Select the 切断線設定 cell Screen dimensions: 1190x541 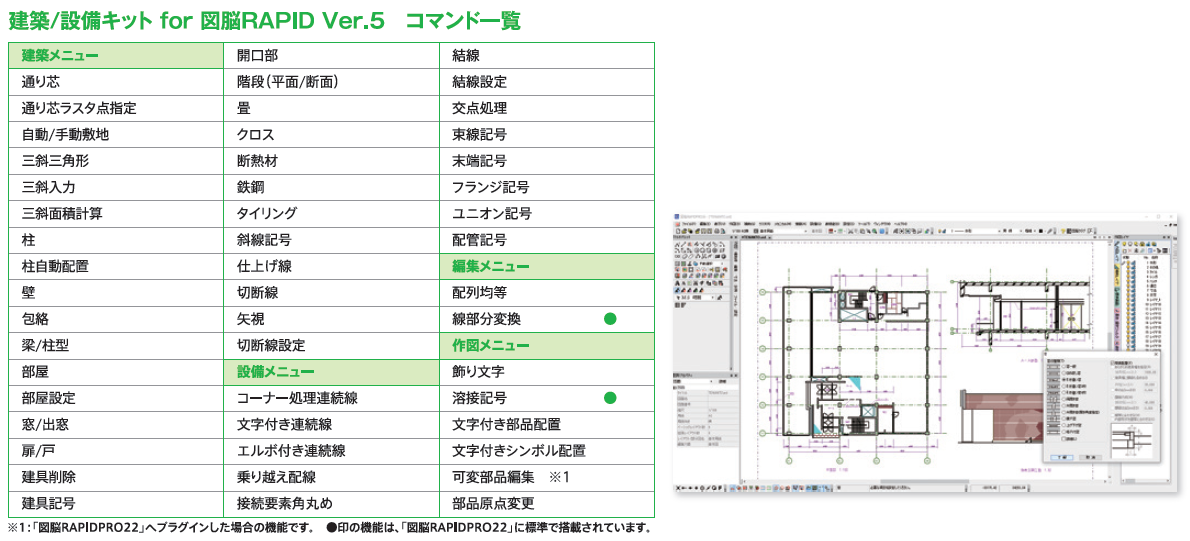(x=331, y=346)
